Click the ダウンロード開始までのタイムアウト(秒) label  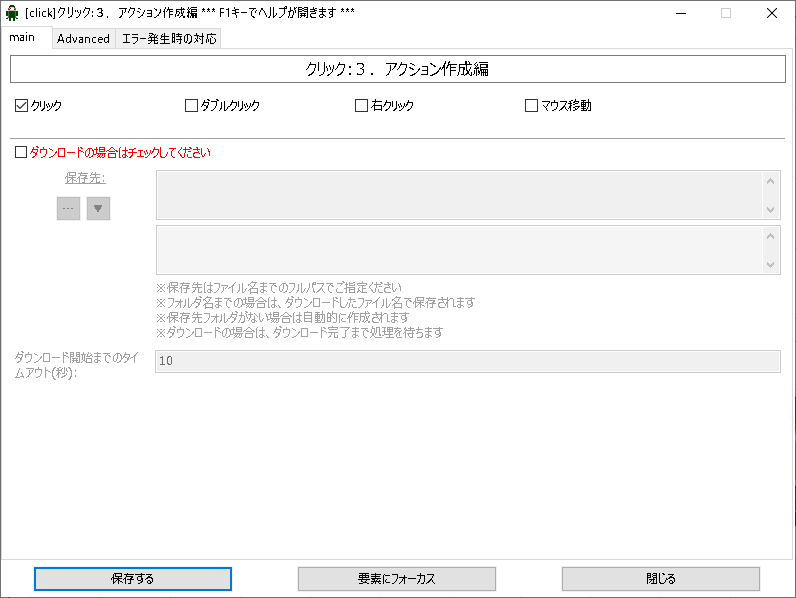(76, 365)
